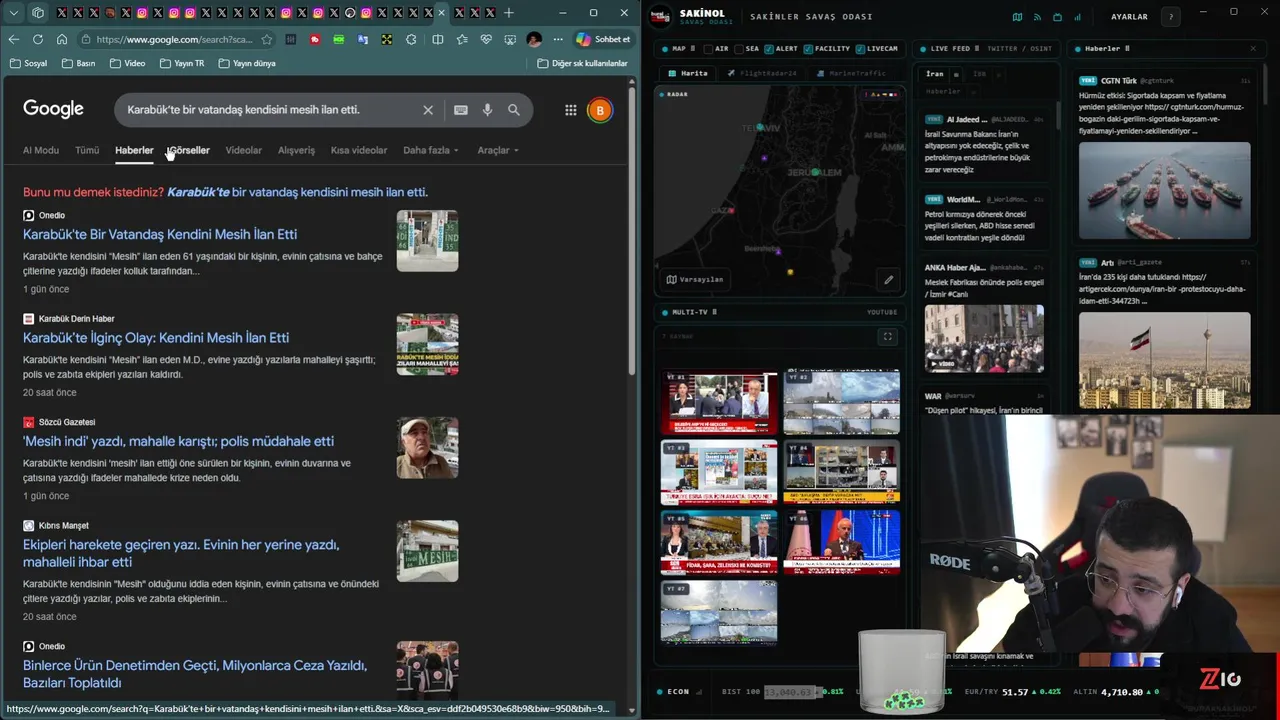1280x720 pixels.
Task: Switch to the Kısa videolar tab
Action: (359, 150)
